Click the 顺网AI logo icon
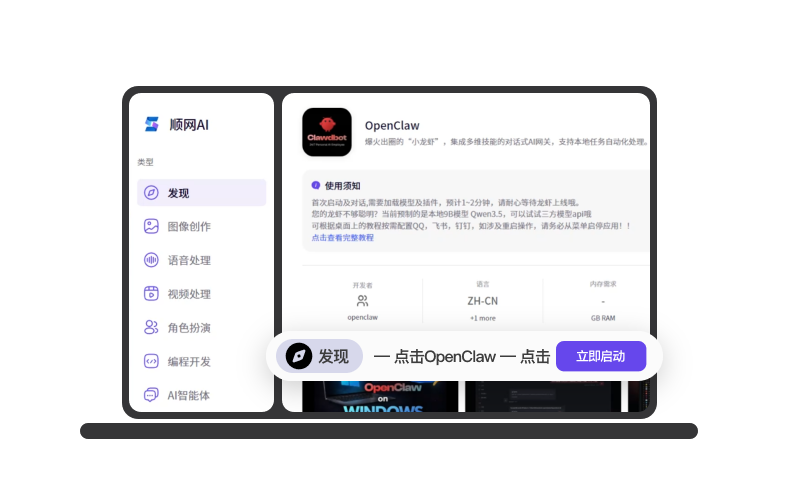 pos(152,124)
